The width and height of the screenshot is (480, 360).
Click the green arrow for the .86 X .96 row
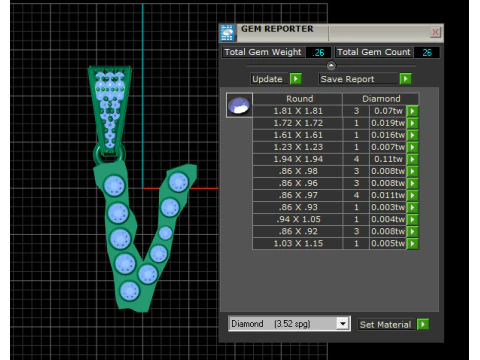413,183
